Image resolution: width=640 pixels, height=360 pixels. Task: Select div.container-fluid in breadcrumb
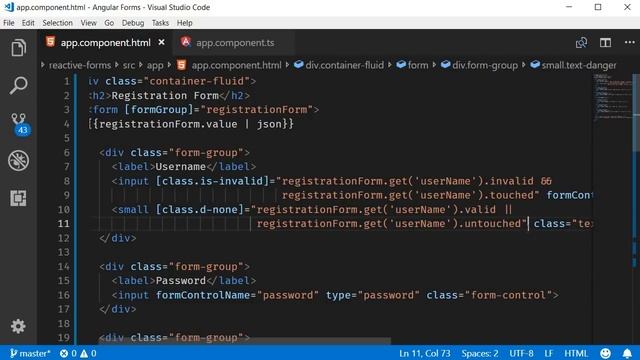(344, 65)
